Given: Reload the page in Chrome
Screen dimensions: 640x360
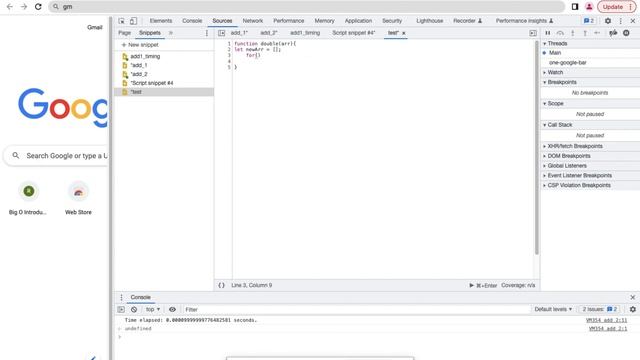Looking at the screenshot, I should (x=38, y=7).
